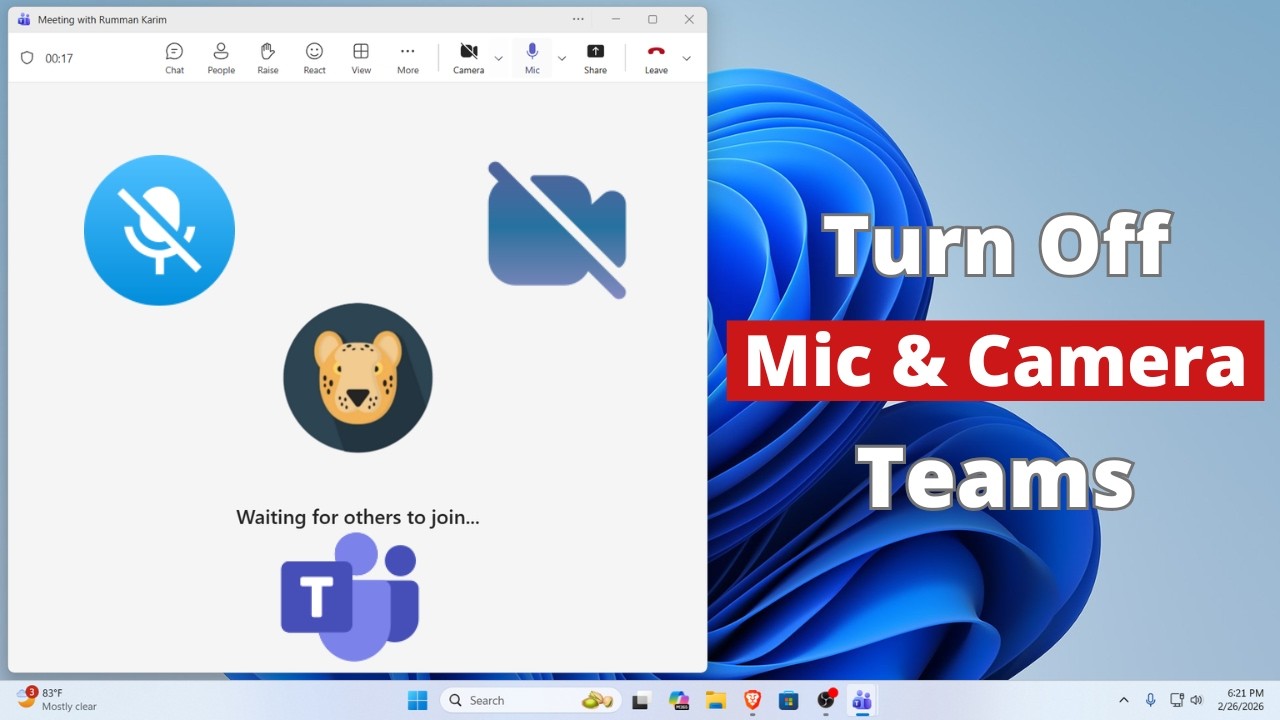The height and width of the screenshot is (720, 1280).
Task: Launch Microsoft 365 Copilot from taskbar
Action: point(679,700)
